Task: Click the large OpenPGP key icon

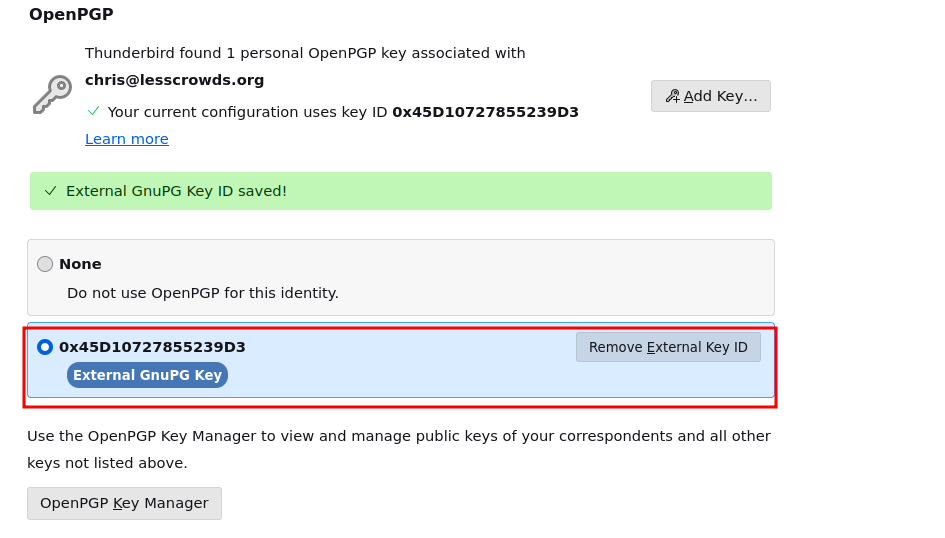Action: click(52, 95)
